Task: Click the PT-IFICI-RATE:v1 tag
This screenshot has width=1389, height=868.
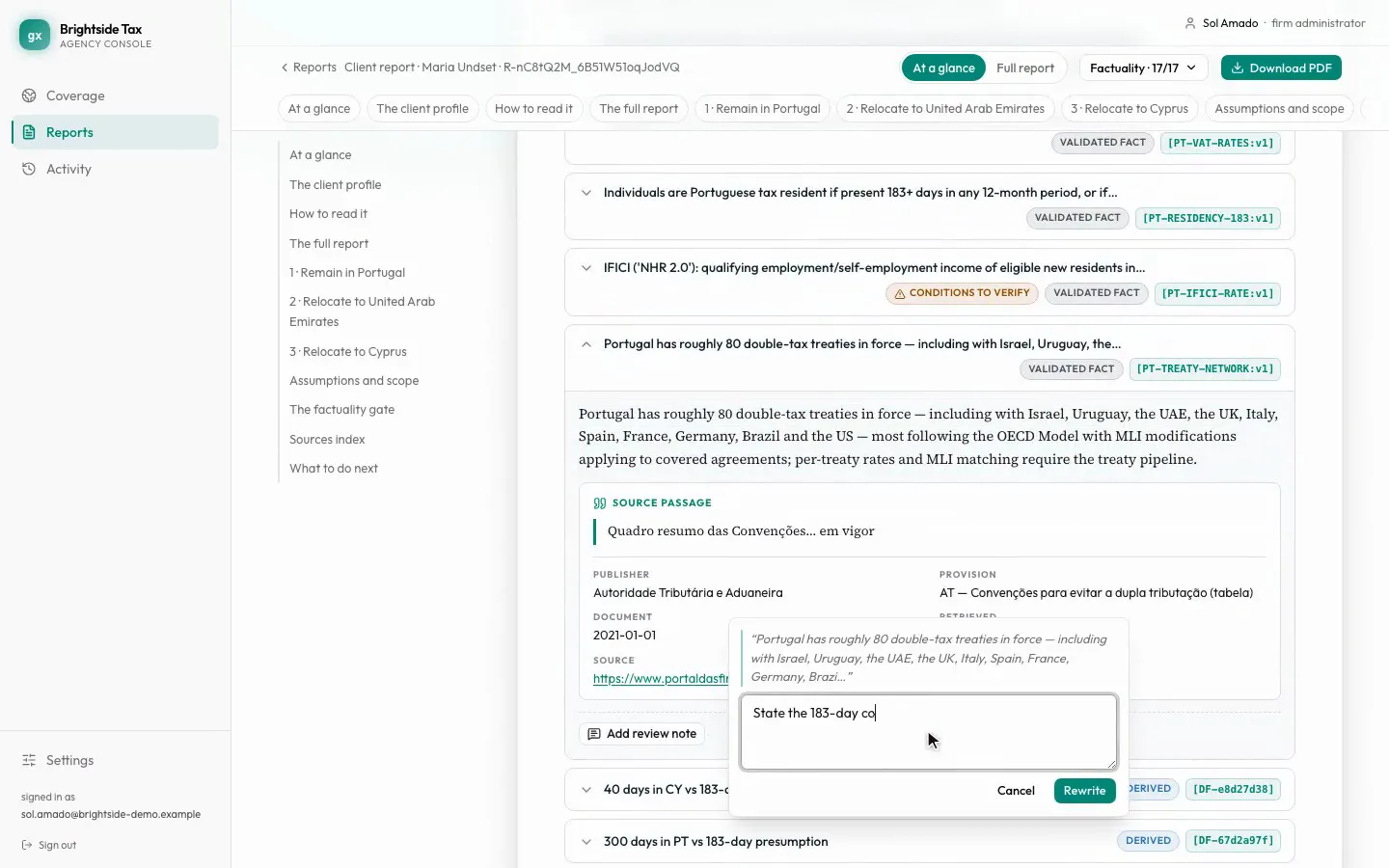Action: pos(1217,293)
